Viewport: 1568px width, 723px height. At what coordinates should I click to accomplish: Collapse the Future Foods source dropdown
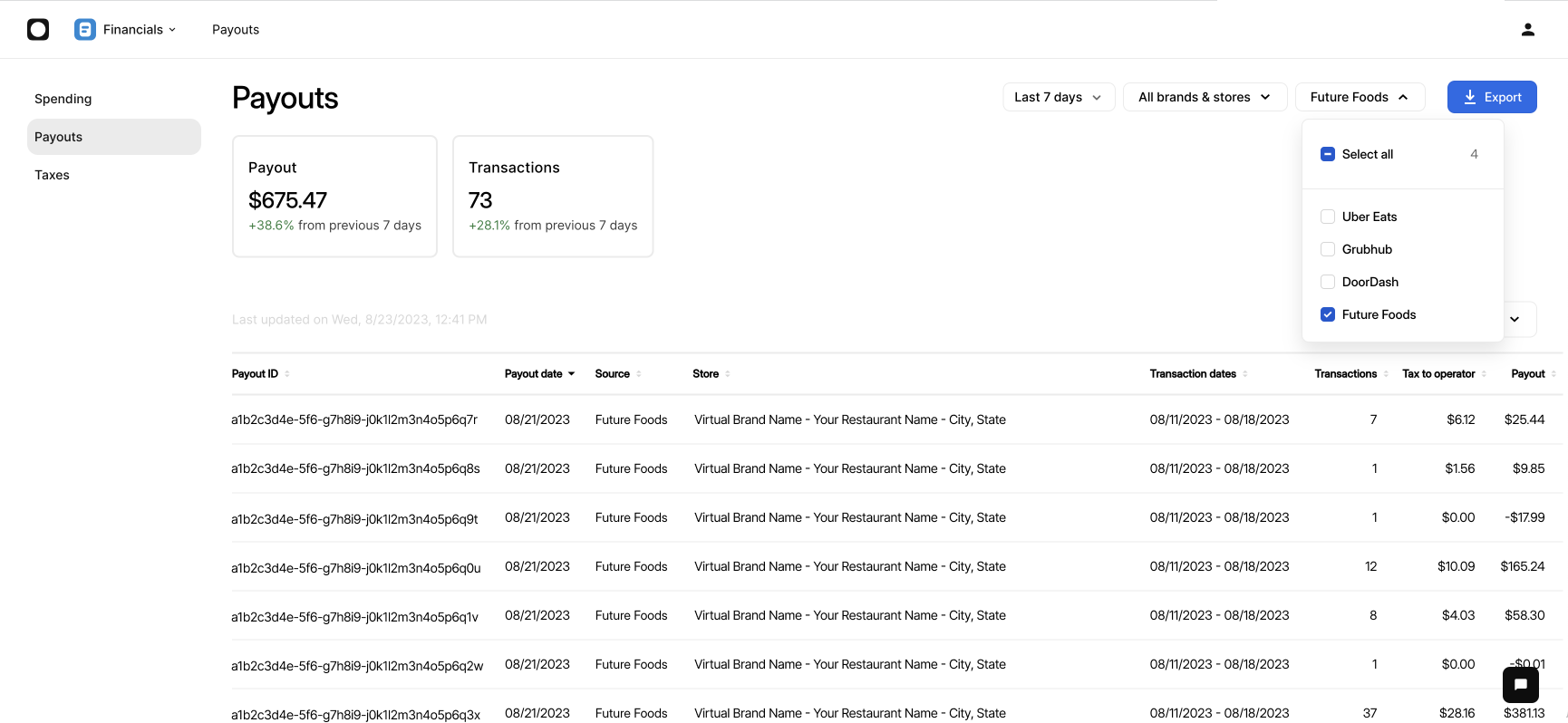pos(1360,97)
